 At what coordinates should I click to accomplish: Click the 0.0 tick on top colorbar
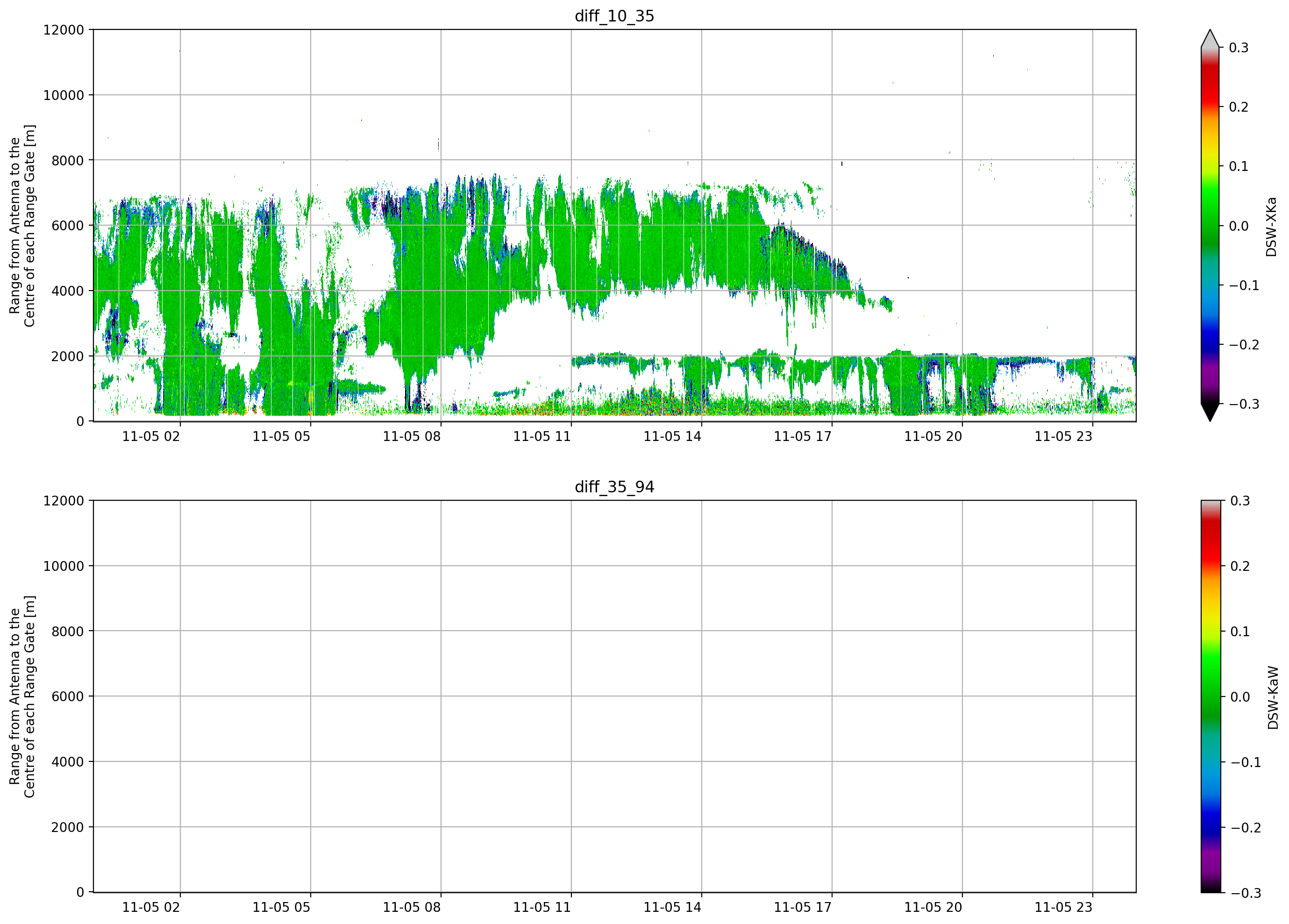coord(1239,226)
